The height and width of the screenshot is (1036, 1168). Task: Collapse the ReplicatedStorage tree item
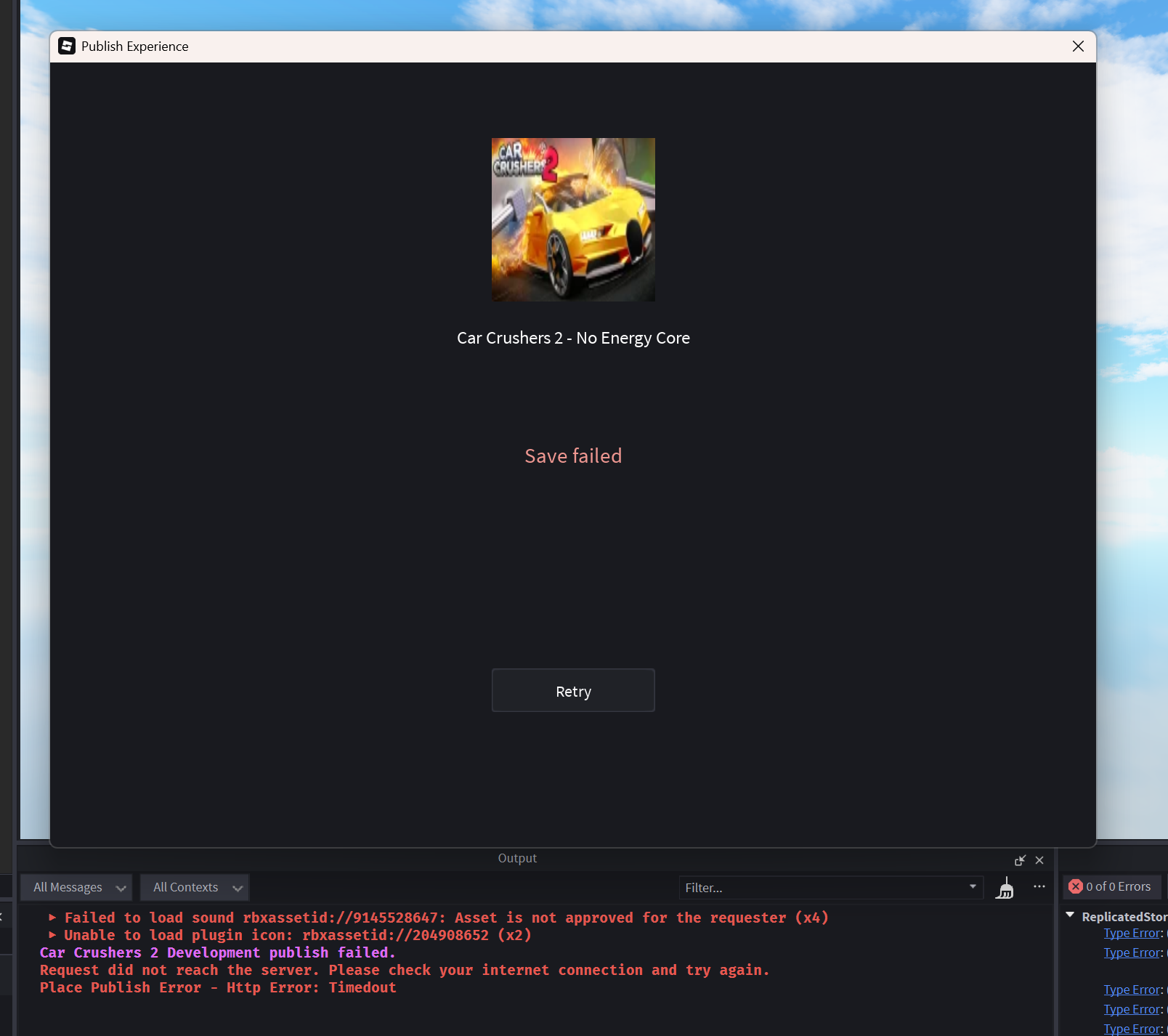point(1070,915)
